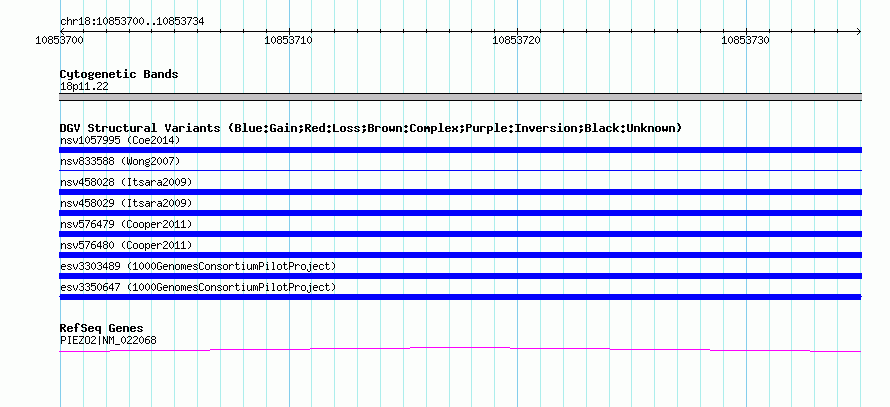Click the arrowhead at ruler's right end
Image resolution: width=890 pixels, height=407 pixels.
(x=858, y=31)
